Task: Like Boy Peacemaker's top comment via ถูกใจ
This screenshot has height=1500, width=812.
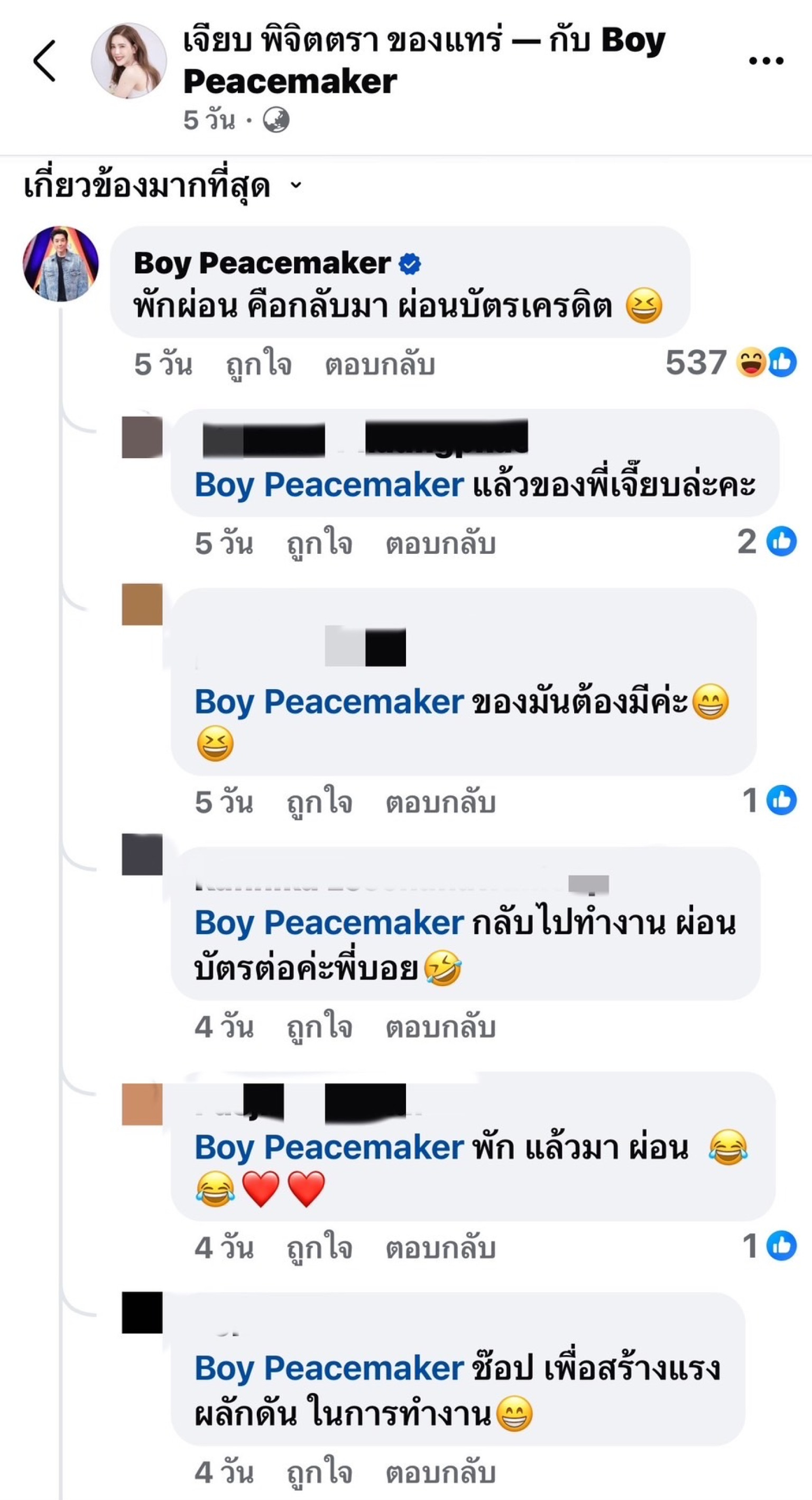Action: pos(259,364)
